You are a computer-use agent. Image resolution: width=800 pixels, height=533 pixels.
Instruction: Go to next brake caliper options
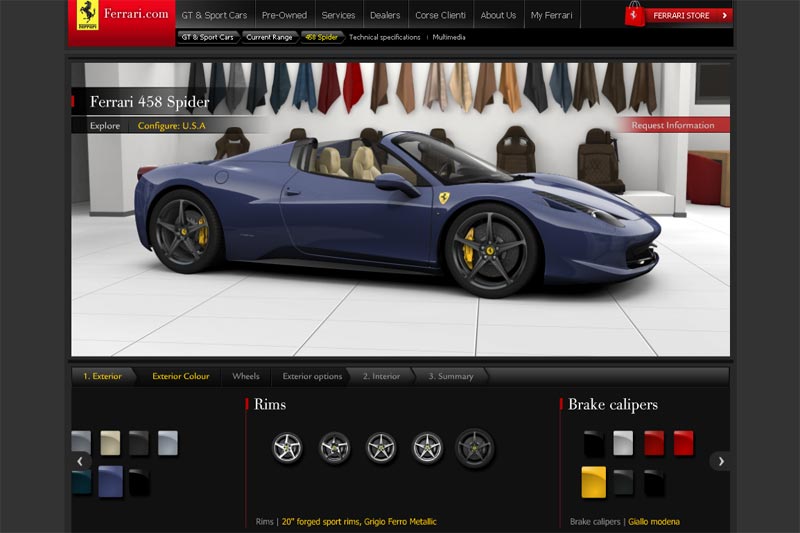point(720,461)
